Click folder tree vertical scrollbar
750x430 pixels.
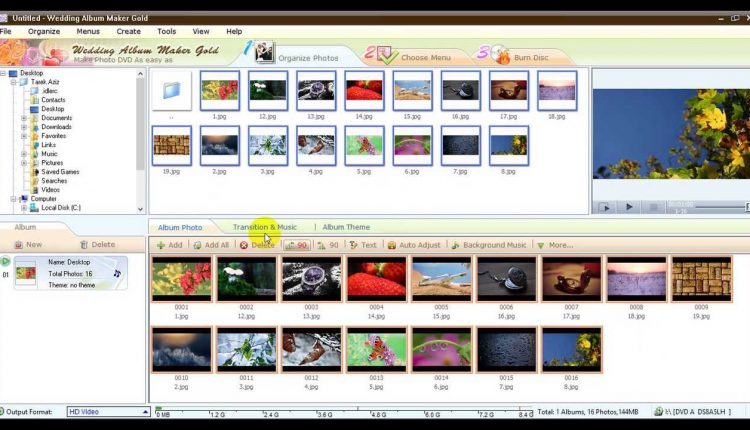tap(140, 141)
